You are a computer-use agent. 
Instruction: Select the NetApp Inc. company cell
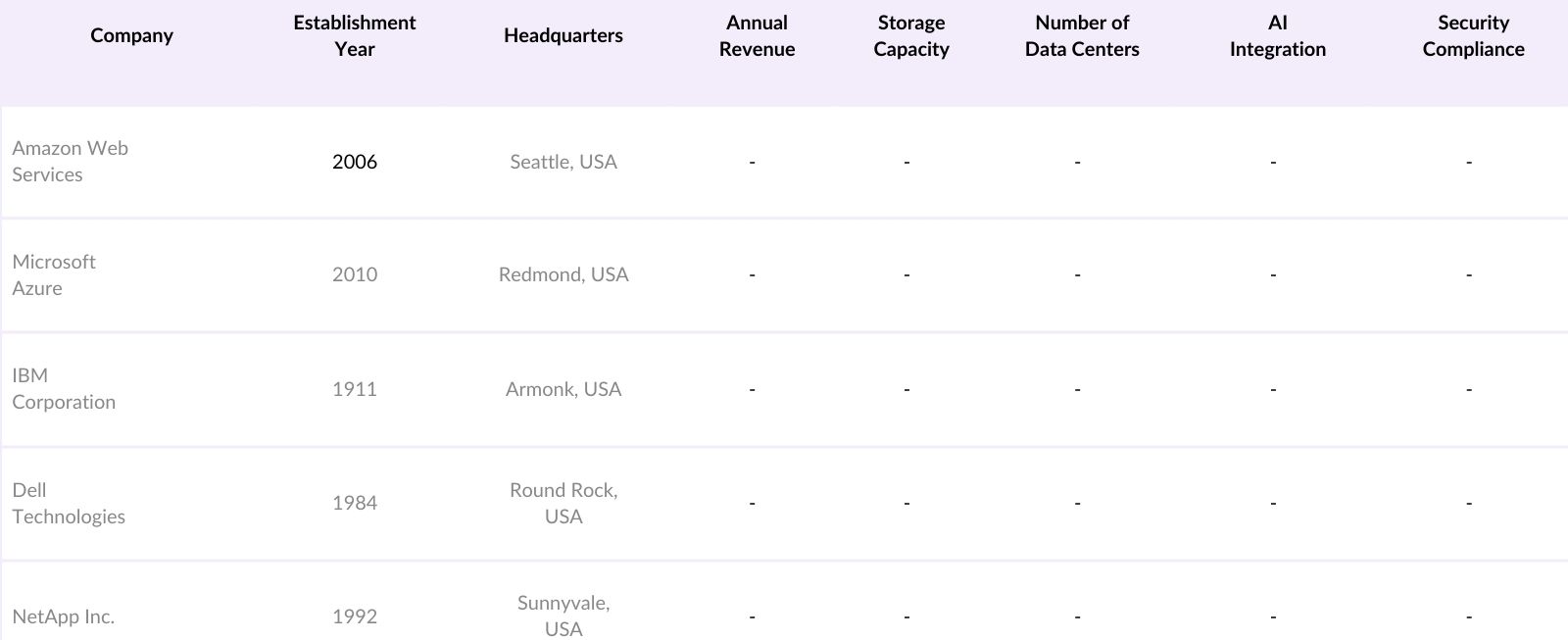[x=64, y=616]
